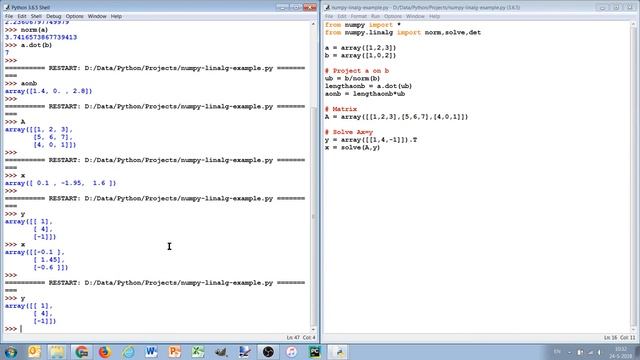Open PyCharm from the taskbar
The height and width of the screenshot is (360, 640).
[x=315, y=352]
